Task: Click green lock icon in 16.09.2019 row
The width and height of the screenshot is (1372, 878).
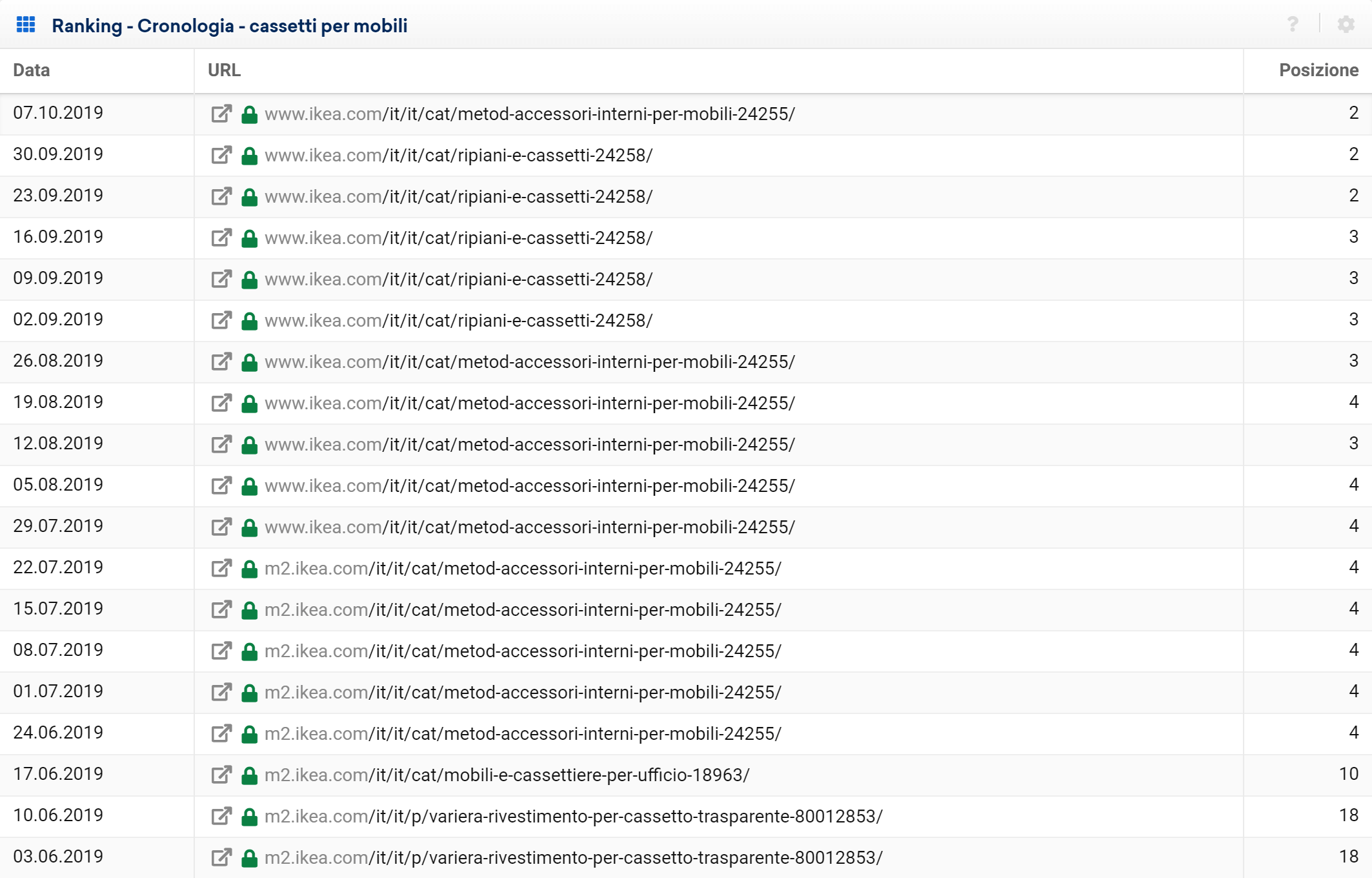Action: pos(249,238)
